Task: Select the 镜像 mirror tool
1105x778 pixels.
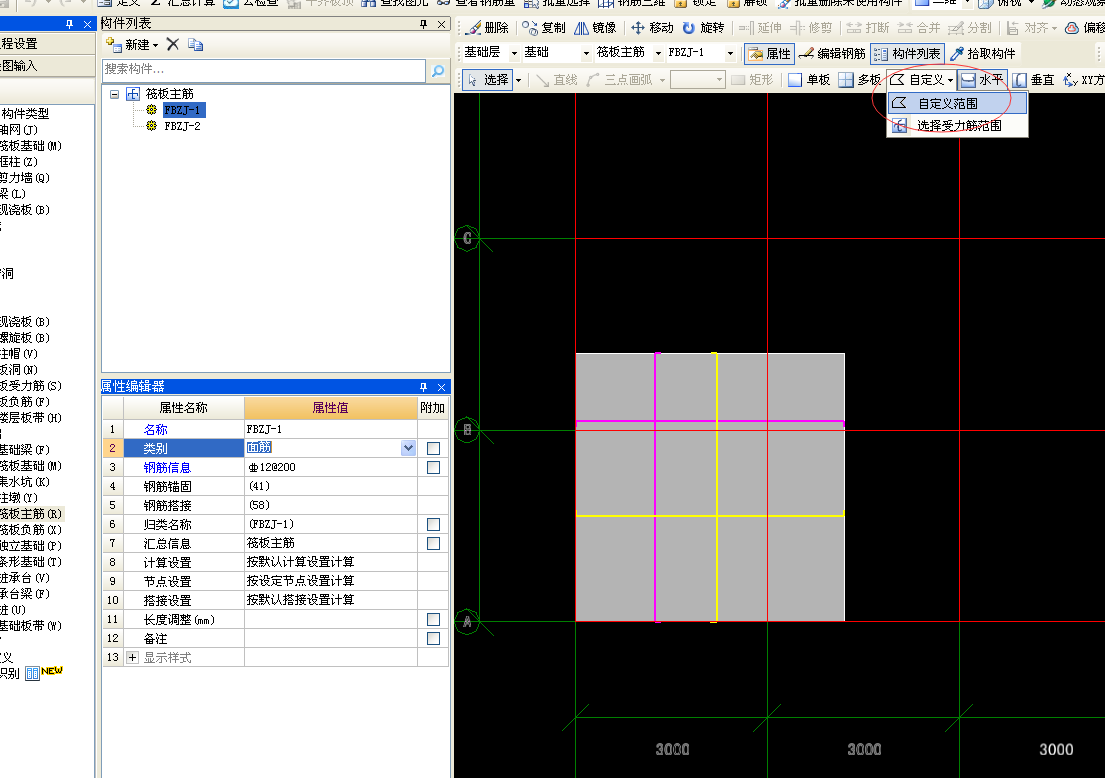Action: coord(595,27)
